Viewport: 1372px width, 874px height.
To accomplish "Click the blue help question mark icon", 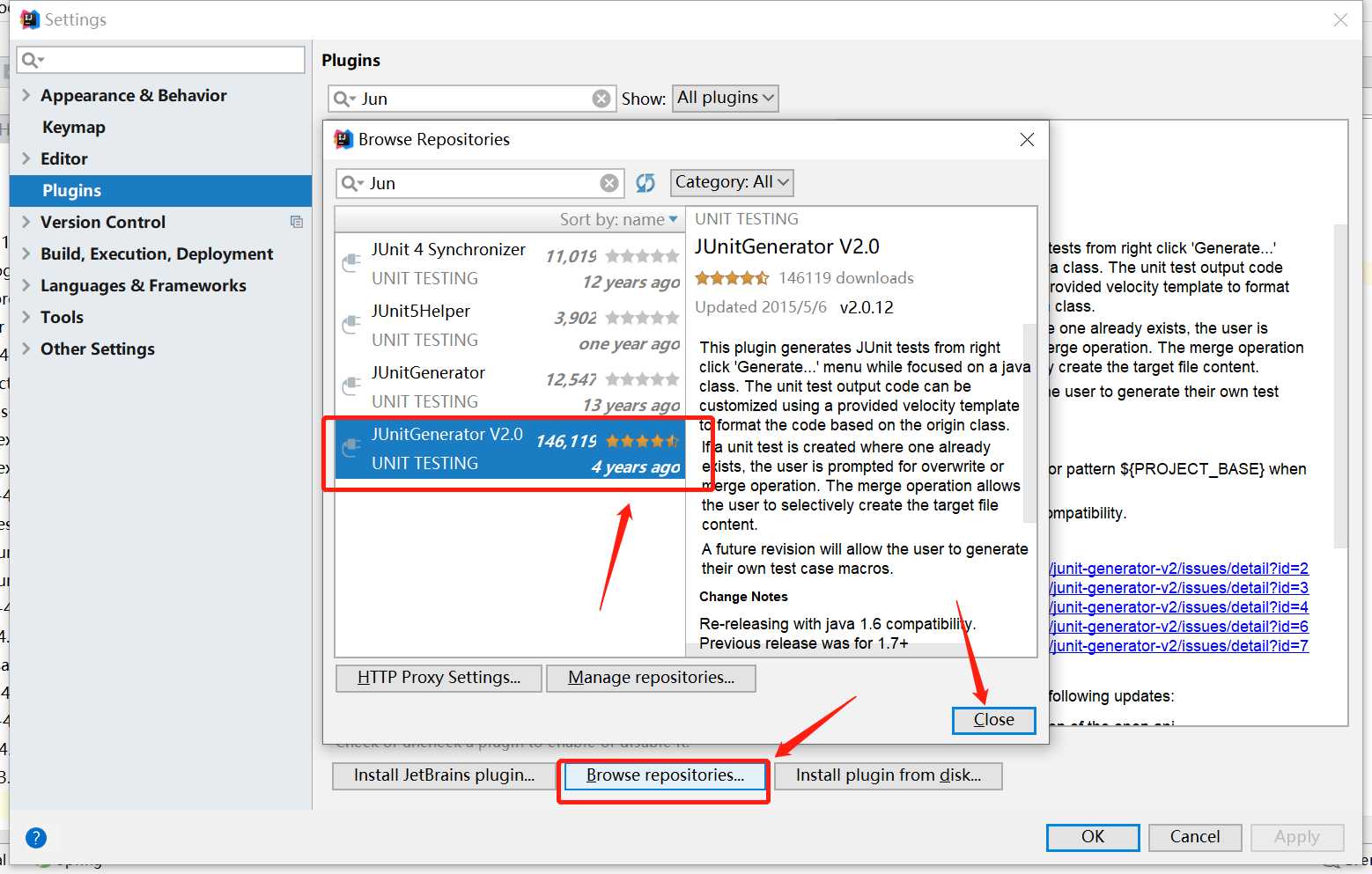I will [36, 837].
